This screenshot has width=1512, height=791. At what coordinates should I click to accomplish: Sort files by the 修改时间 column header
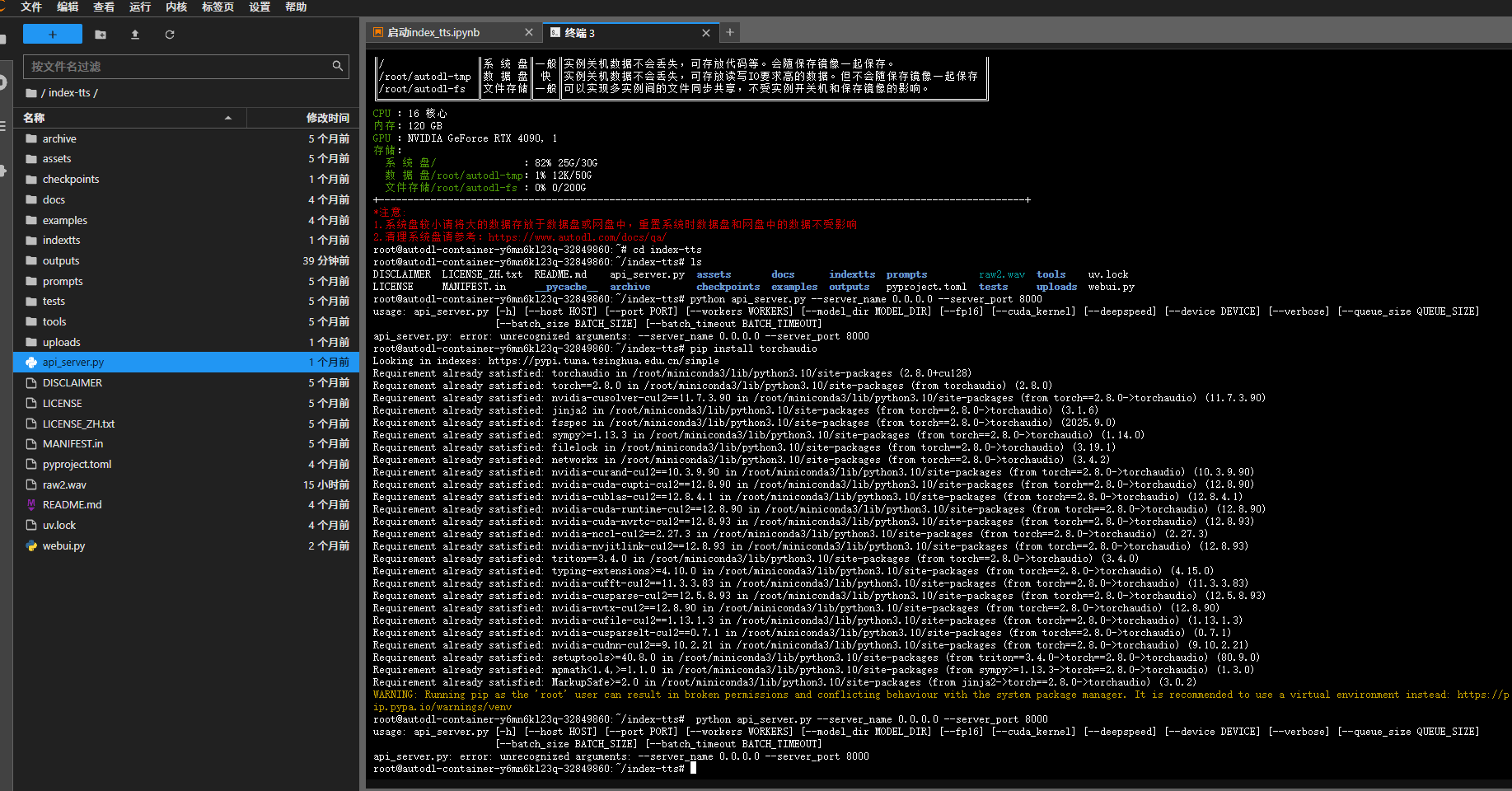tap(327, 118)
